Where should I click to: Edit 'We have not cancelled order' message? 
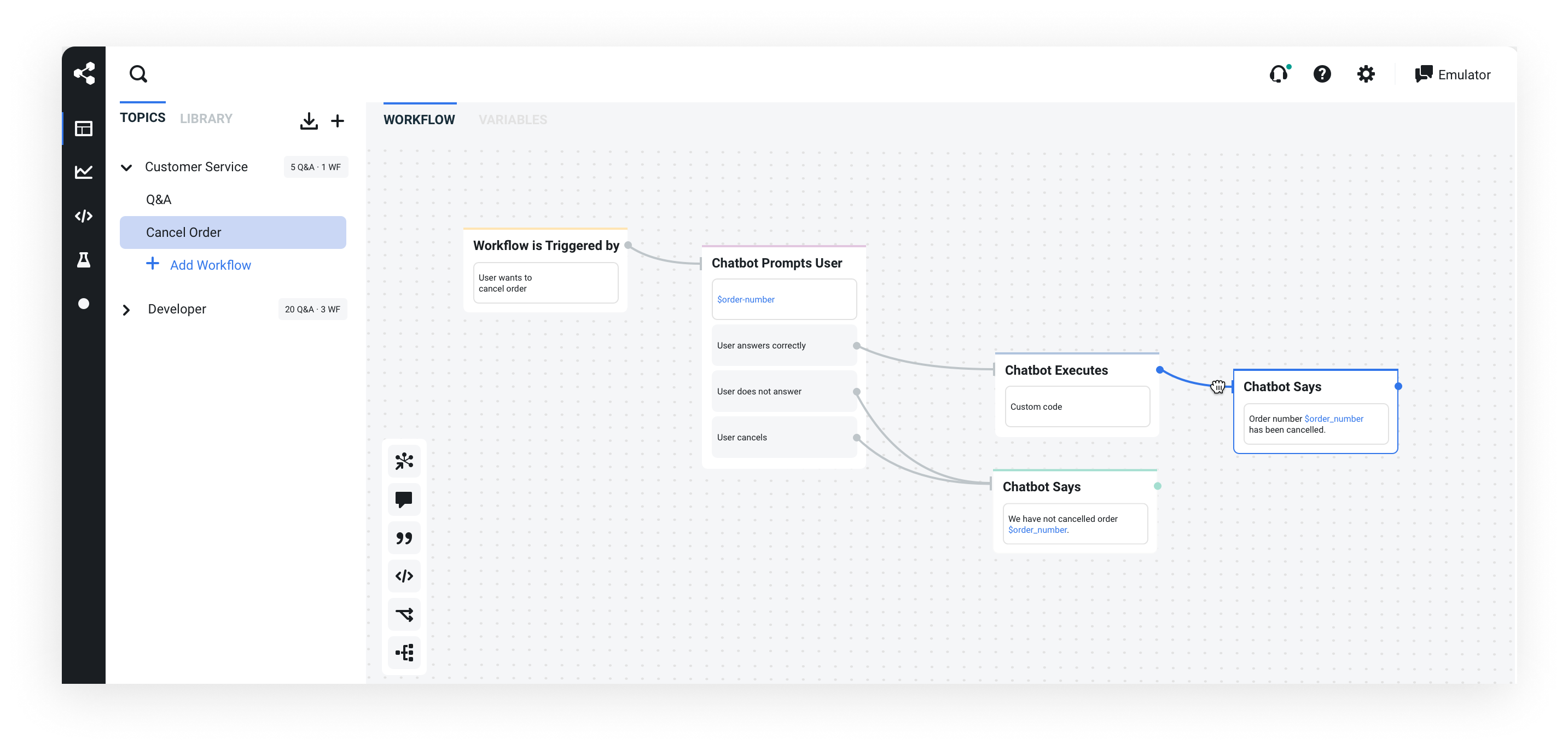point(1075,524)
